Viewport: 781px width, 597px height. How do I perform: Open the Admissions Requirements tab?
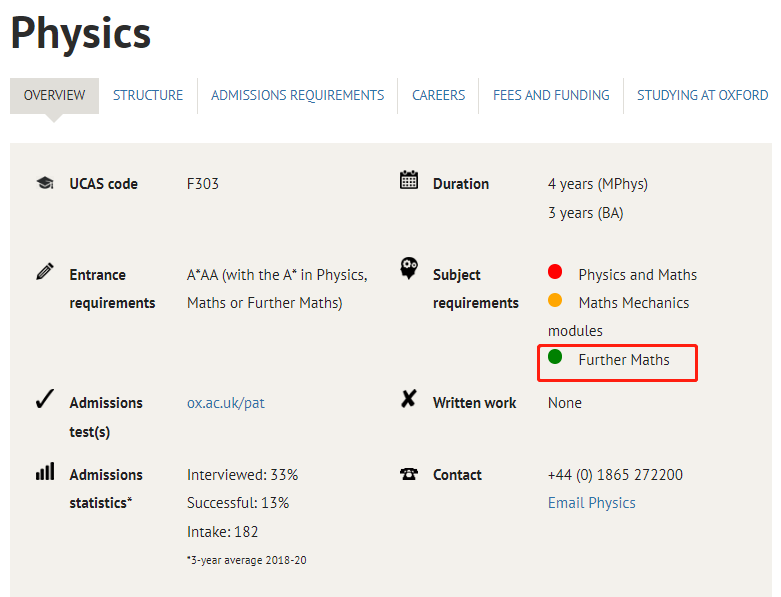point(297,96)
